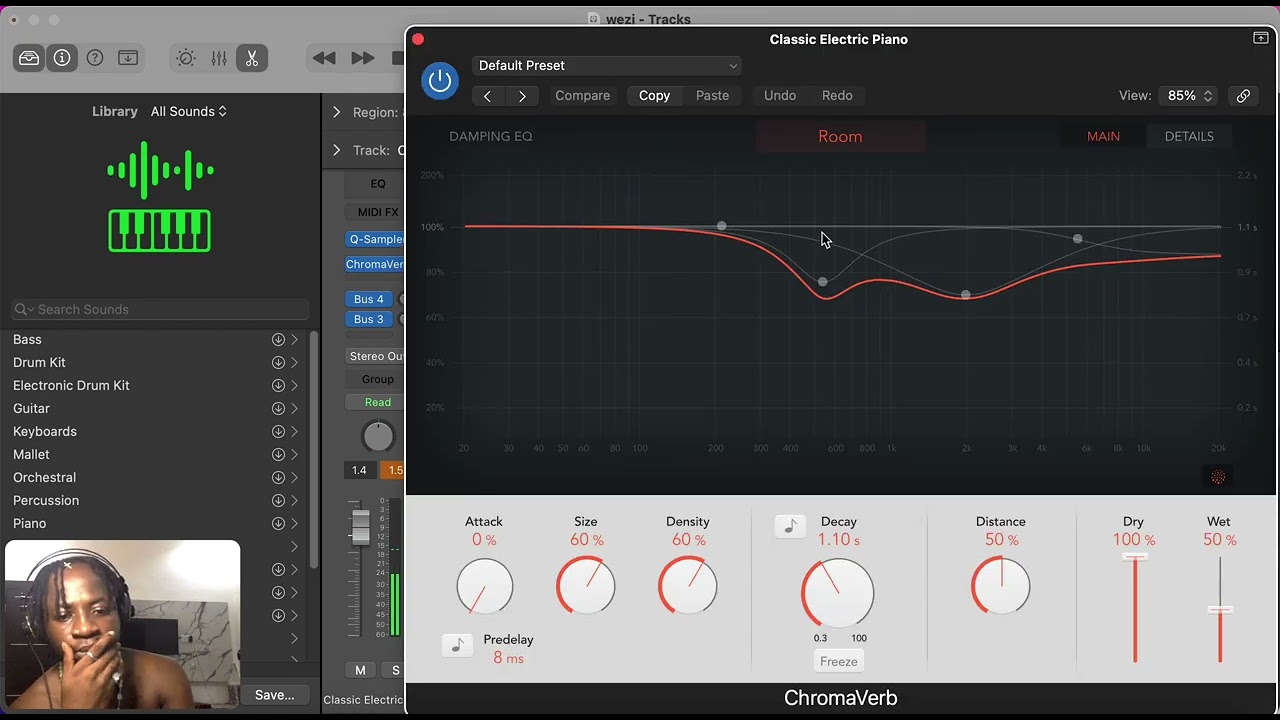Viewport: 1280px width, 720px height.
Task: Mute the channel strip with M
Action: [360, 670]
